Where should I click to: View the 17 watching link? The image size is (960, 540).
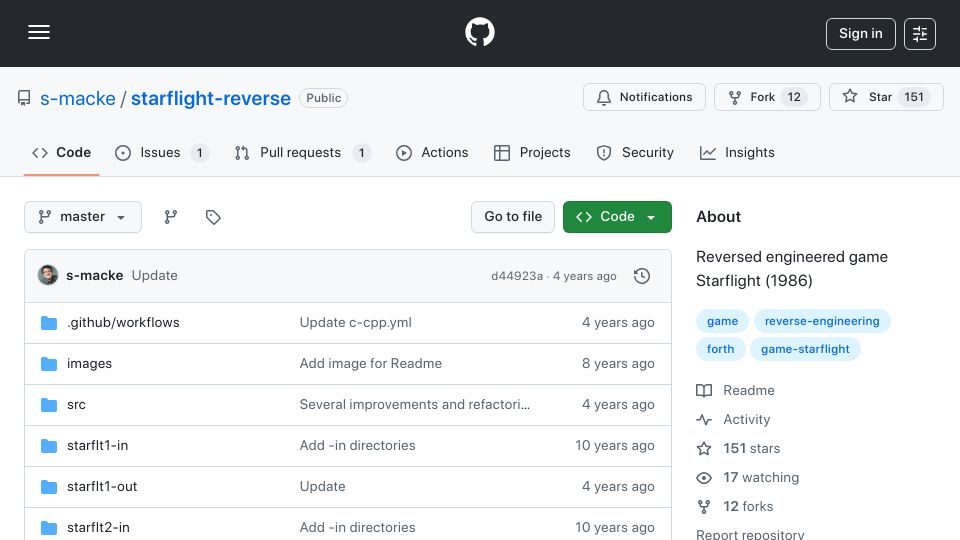coord(748,478)
